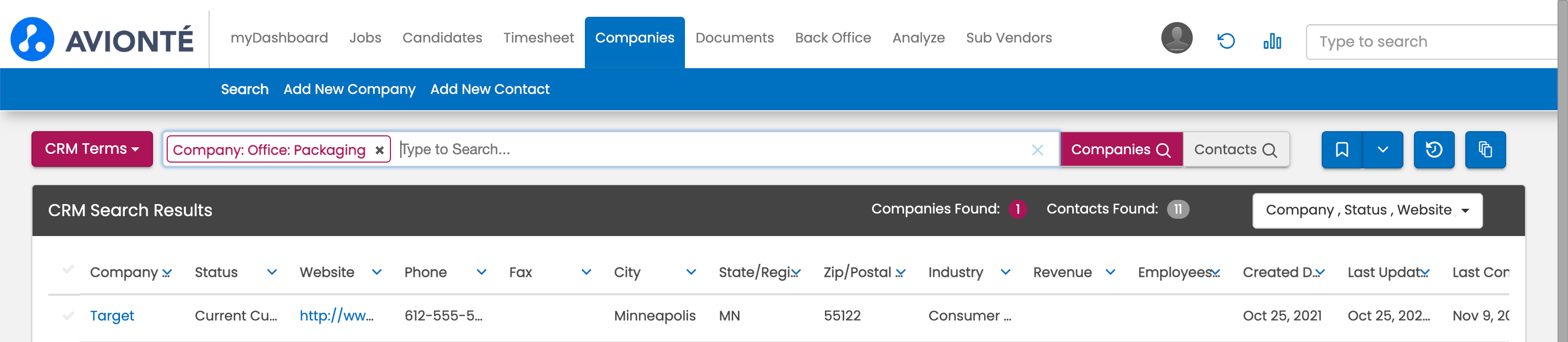Open the Target company link
This screenshot has width=1568, height=342.
click(112, 316)
